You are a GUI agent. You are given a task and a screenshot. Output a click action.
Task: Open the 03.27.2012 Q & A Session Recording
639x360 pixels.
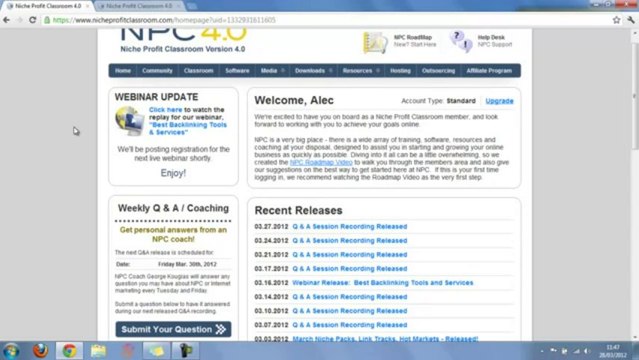[350, 227]
